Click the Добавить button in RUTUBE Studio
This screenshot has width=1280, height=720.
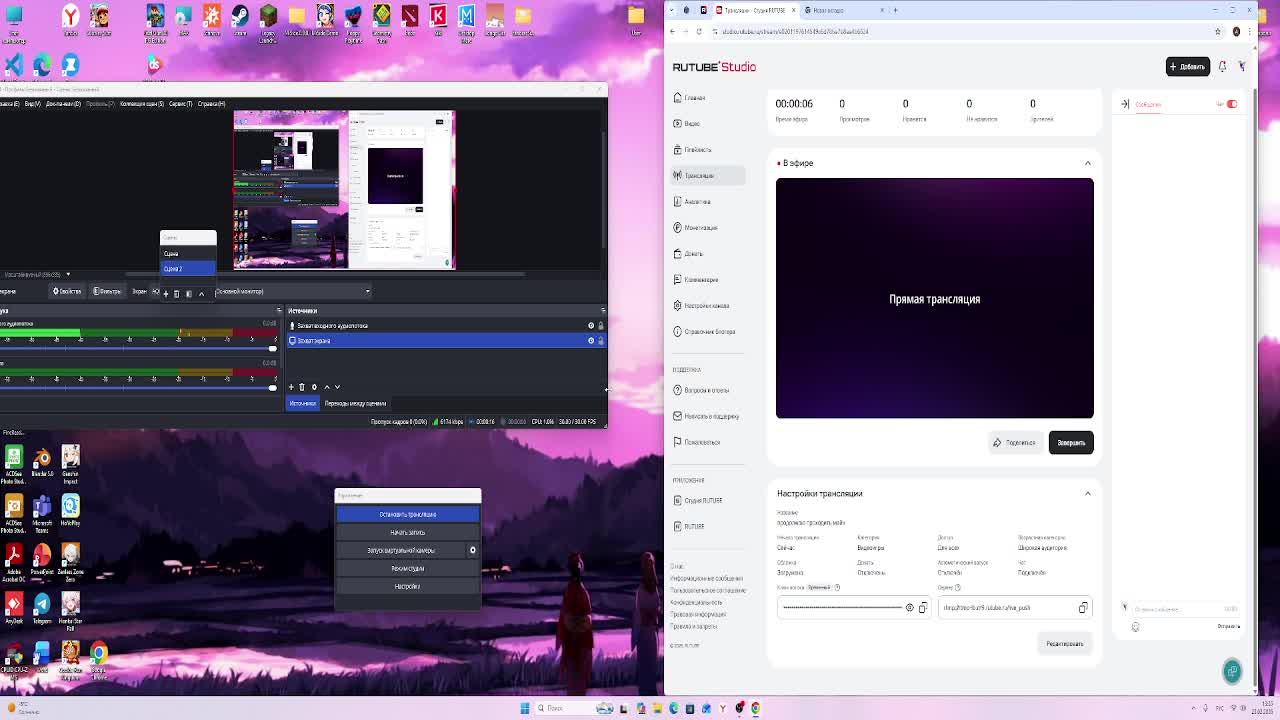click(1188, 66)
